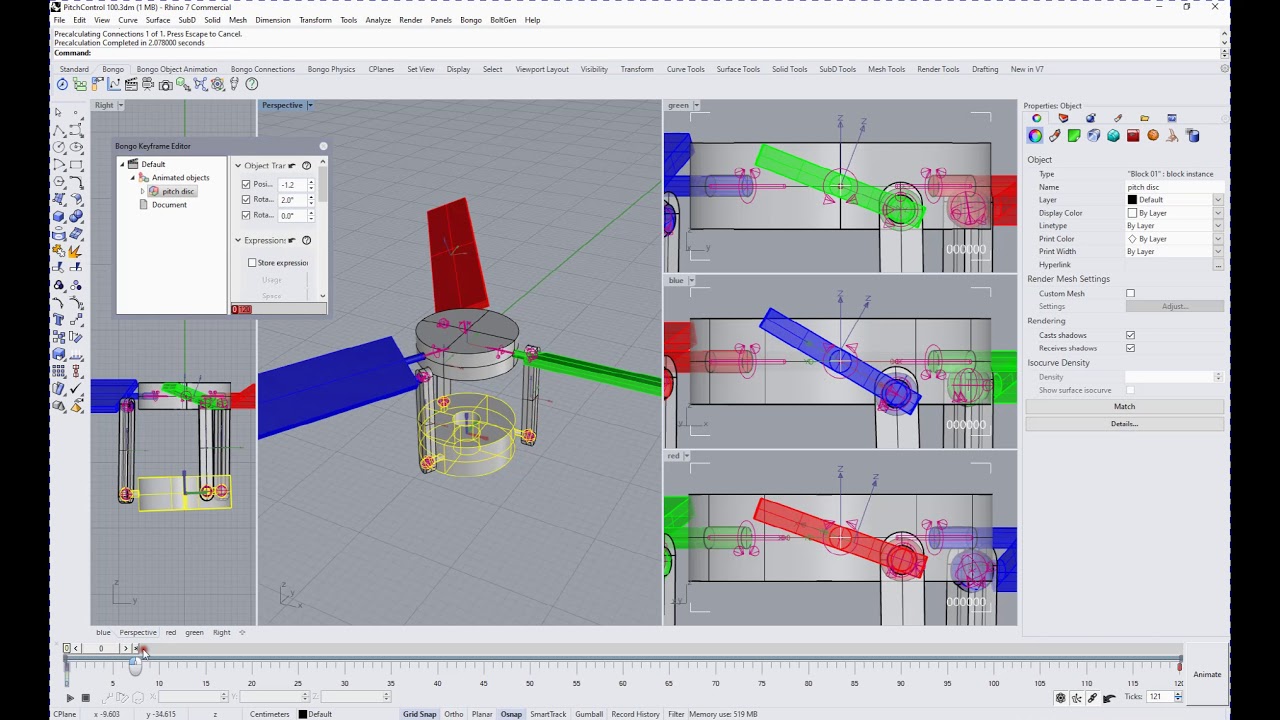Open the Layer dropdown in Properties
This screenshot has height=720, width=1280.
coord(1217,200)
